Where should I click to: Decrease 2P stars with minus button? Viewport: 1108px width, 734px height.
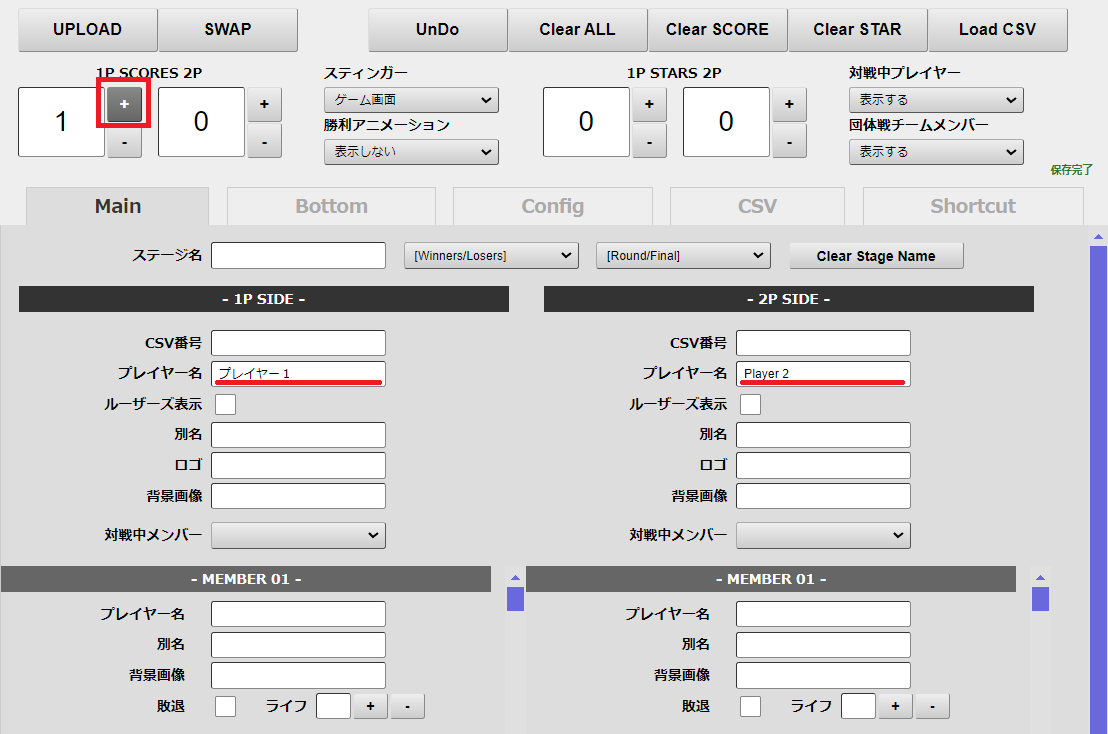click(789, 142)
